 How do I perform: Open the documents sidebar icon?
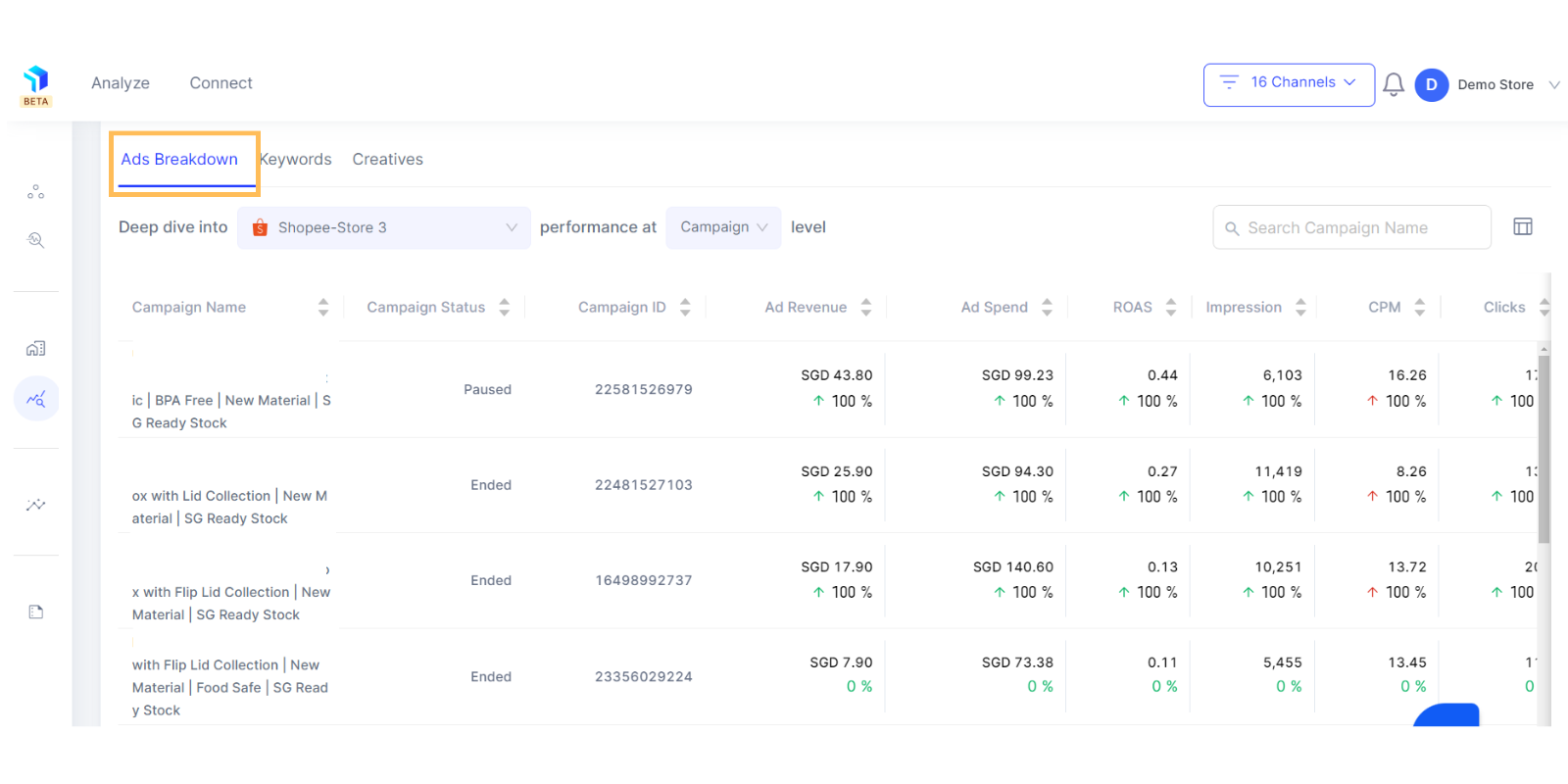[36, 612]
